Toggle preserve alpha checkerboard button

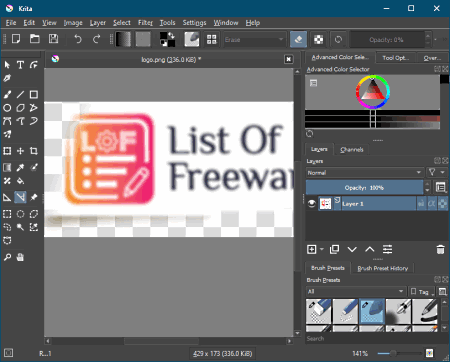[319, 40]
